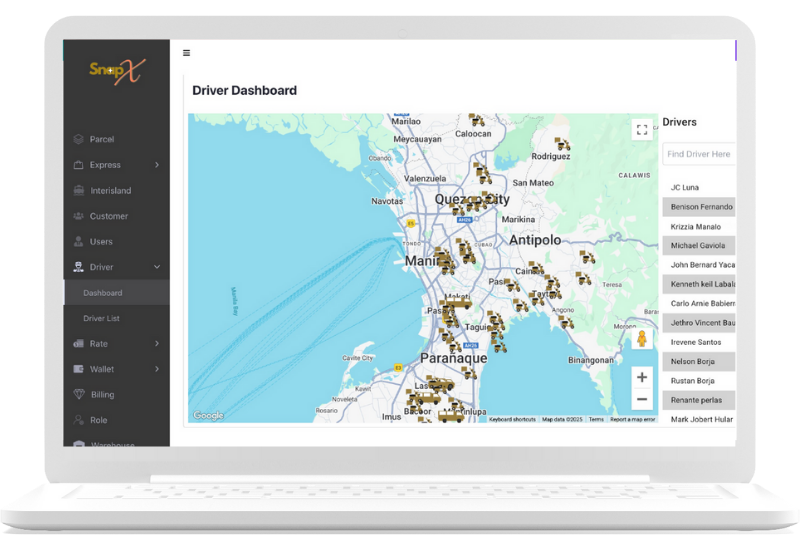Click driver marker south of Parañaque label
Image resolution: width=800 pixels, height=550 pixels.
pyautogui.click(x=469, y=373)
